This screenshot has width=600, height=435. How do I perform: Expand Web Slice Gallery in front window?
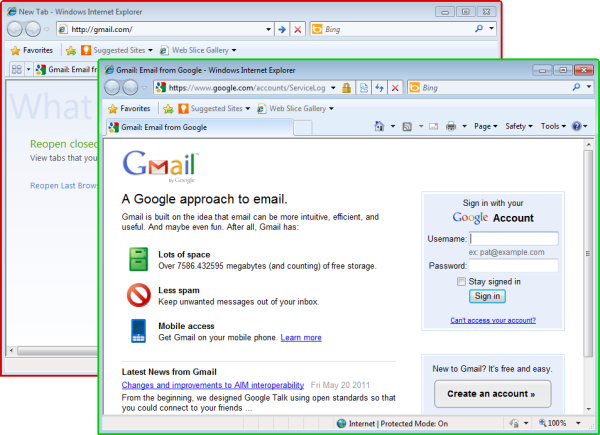[331, 109]
